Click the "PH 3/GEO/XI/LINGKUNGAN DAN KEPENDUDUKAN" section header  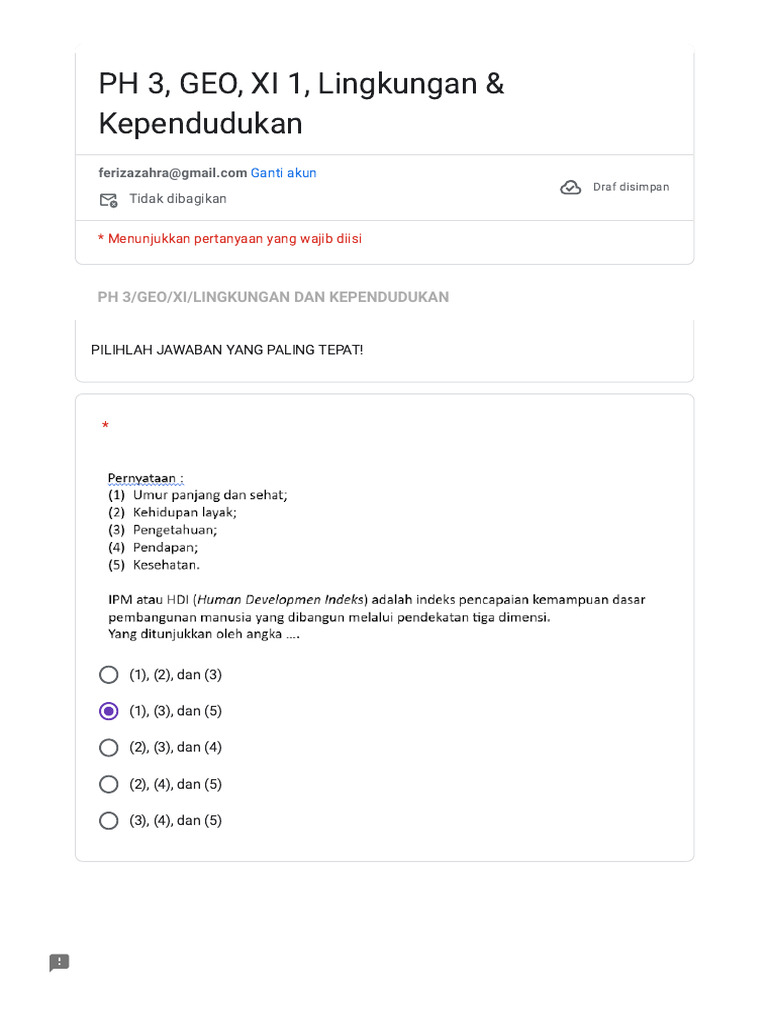273,297
